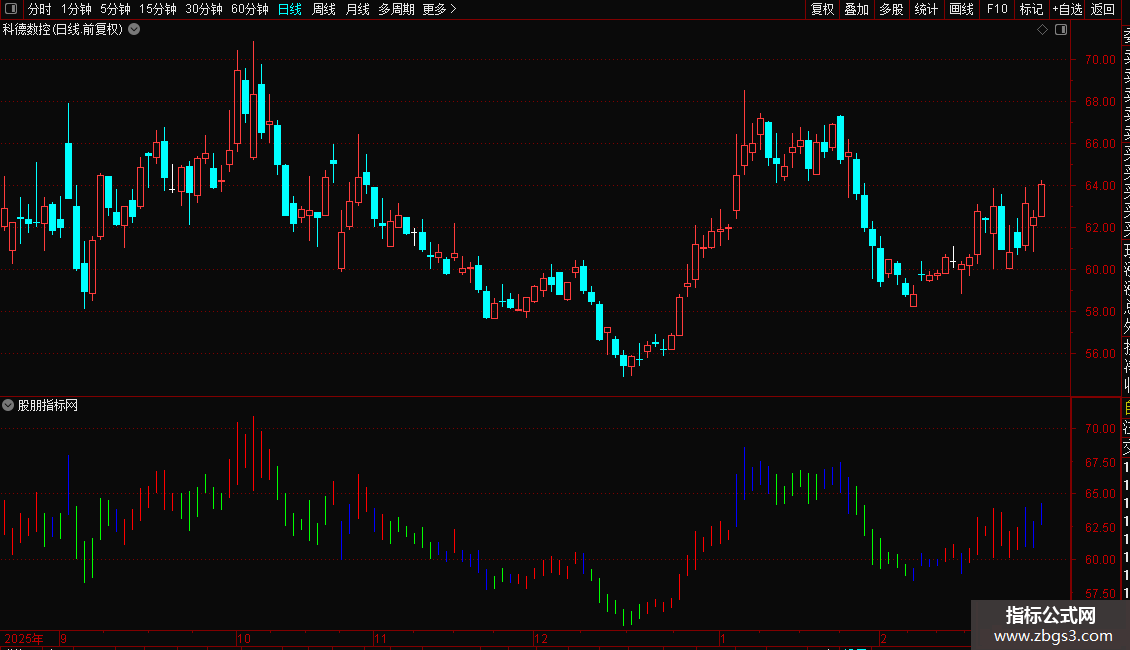The image size is (1130, 650).
Task: Click the last candlestick near 64.00
Action: (1041, 199)
